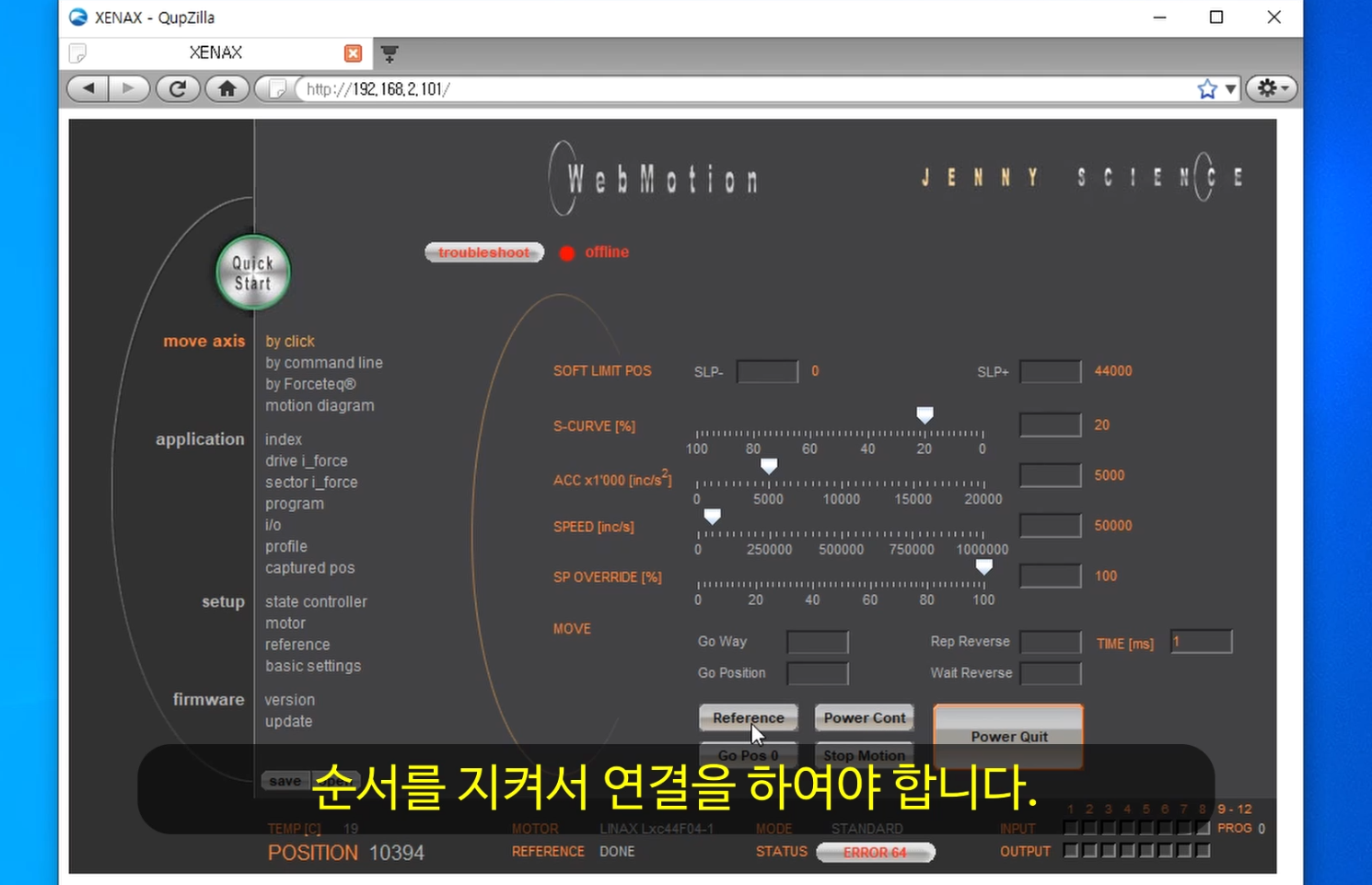The height and width of the screenshot is (885, 1372).
Task: Open the setup motor page
Action: click(x=285, y=623)
